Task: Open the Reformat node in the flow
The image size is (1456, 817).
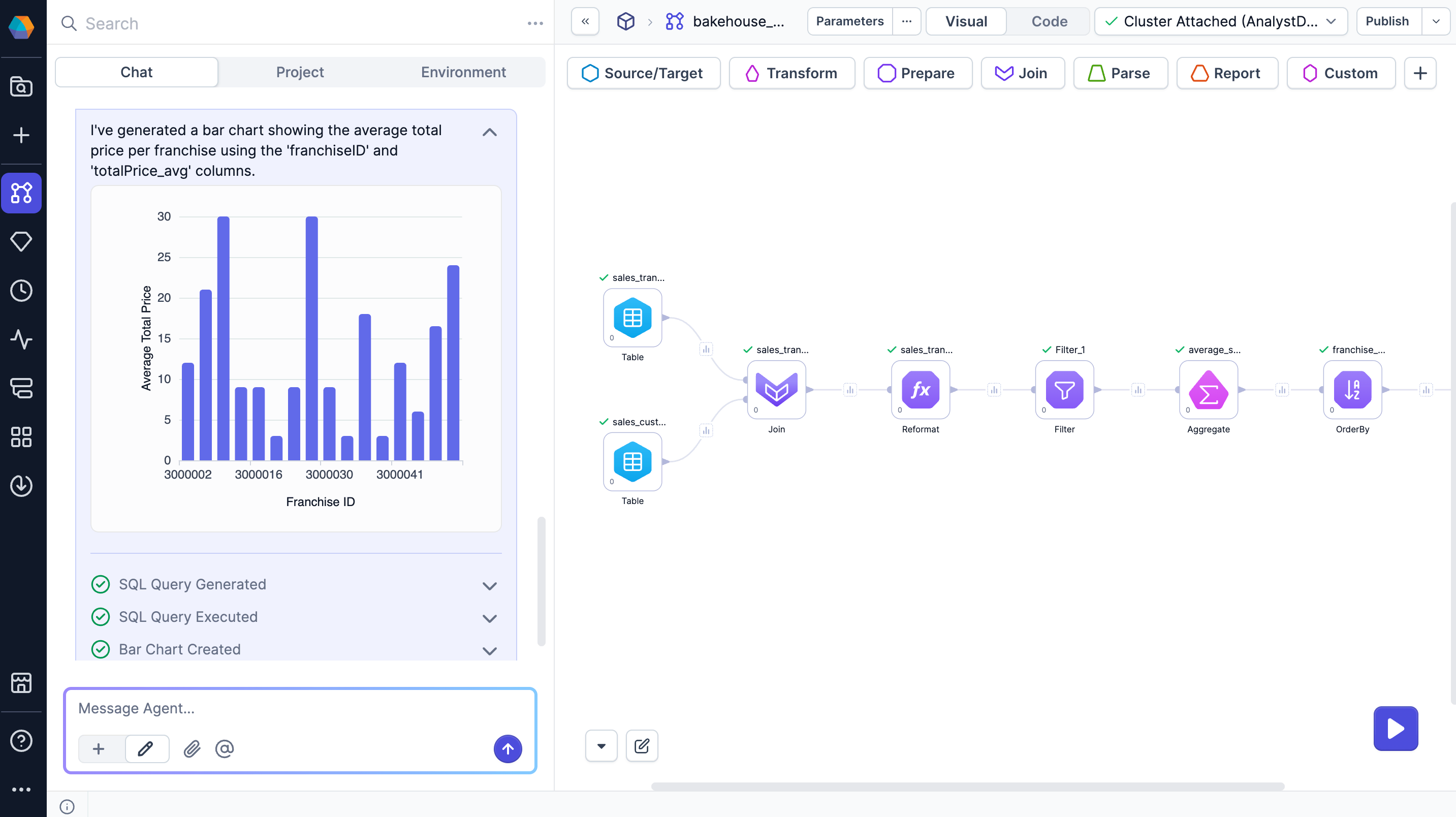Action: 920,390
